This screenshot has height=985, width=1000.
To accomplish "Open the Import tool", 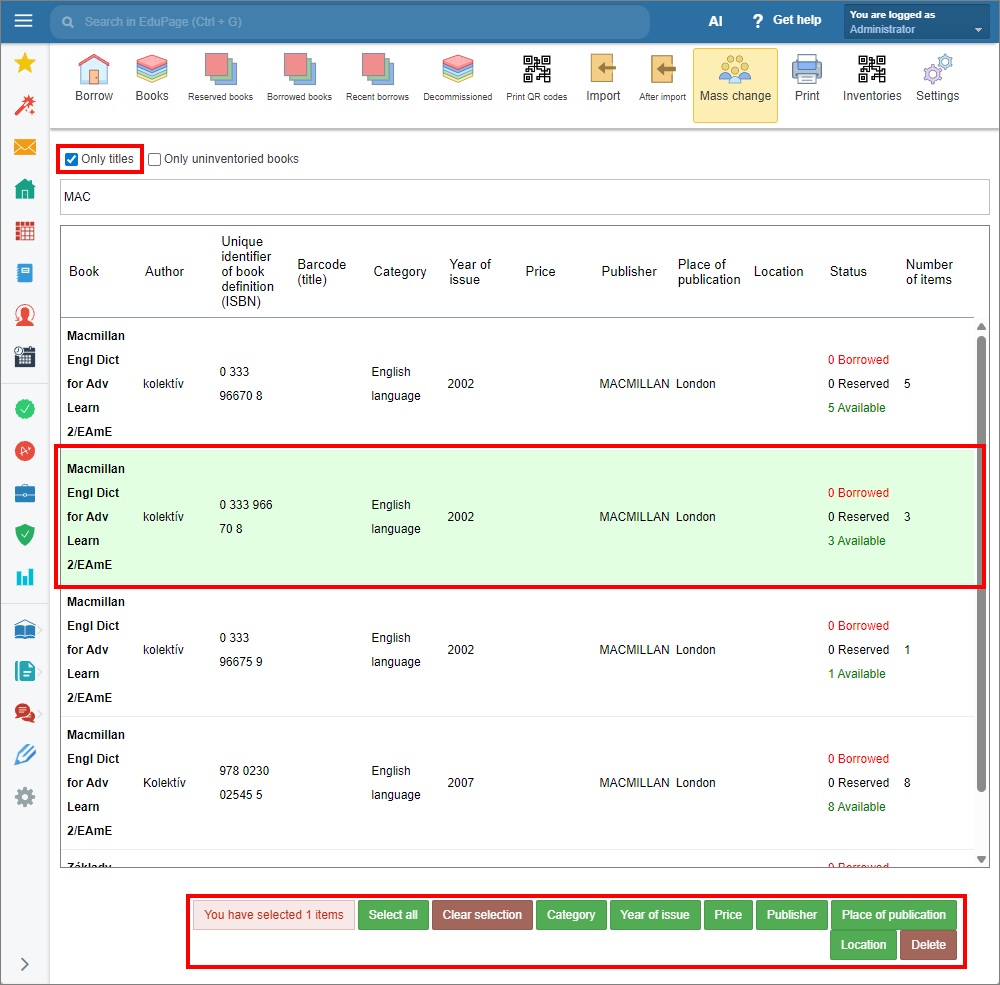I will 603,78.
